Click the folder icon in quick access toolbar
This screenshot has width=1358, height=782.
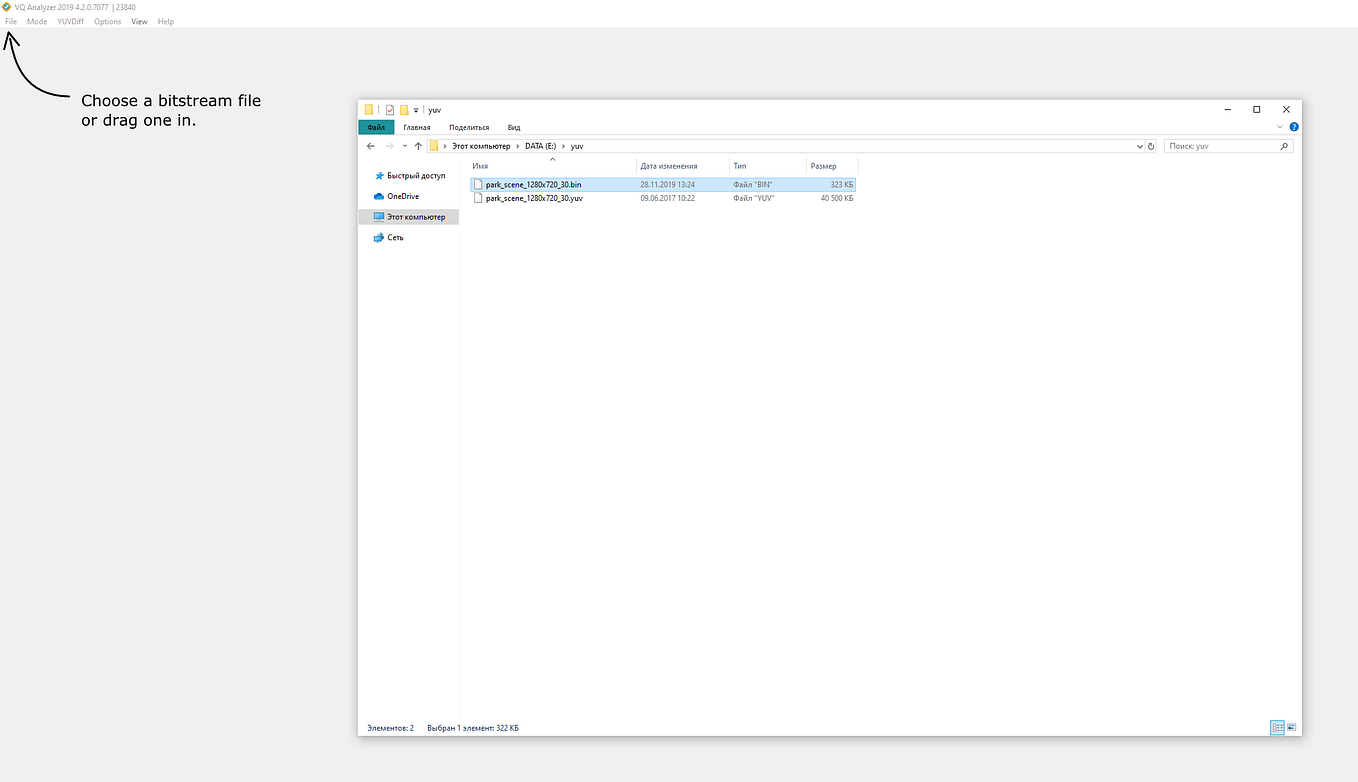tap(368, 110)
